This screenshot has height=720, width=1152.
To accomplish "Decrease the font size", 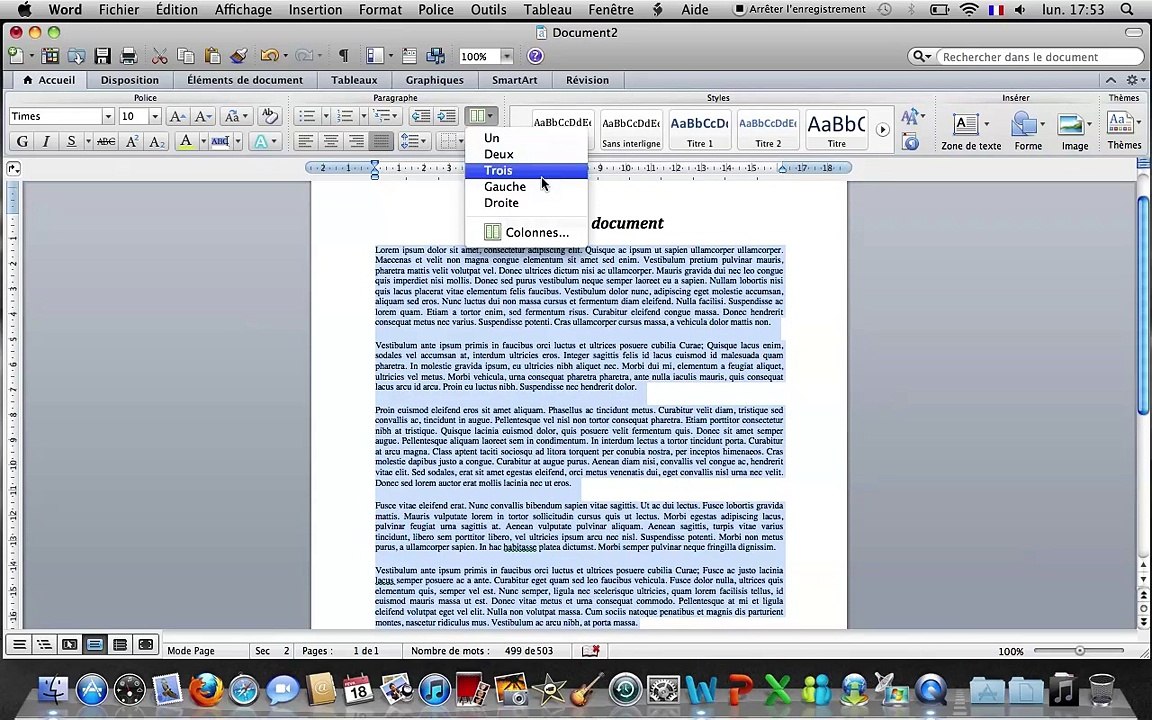I will coord(203,116).
